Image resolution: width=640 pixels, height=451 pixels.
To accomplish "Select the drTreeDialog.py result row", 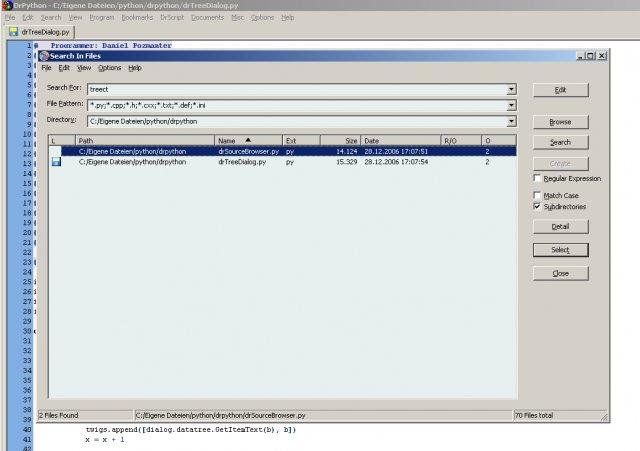I will 282,162.
